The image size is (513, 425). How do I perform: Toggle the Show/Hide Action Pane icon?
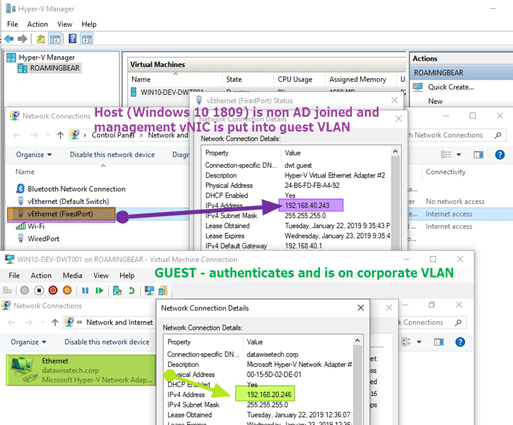pos(87,39)
